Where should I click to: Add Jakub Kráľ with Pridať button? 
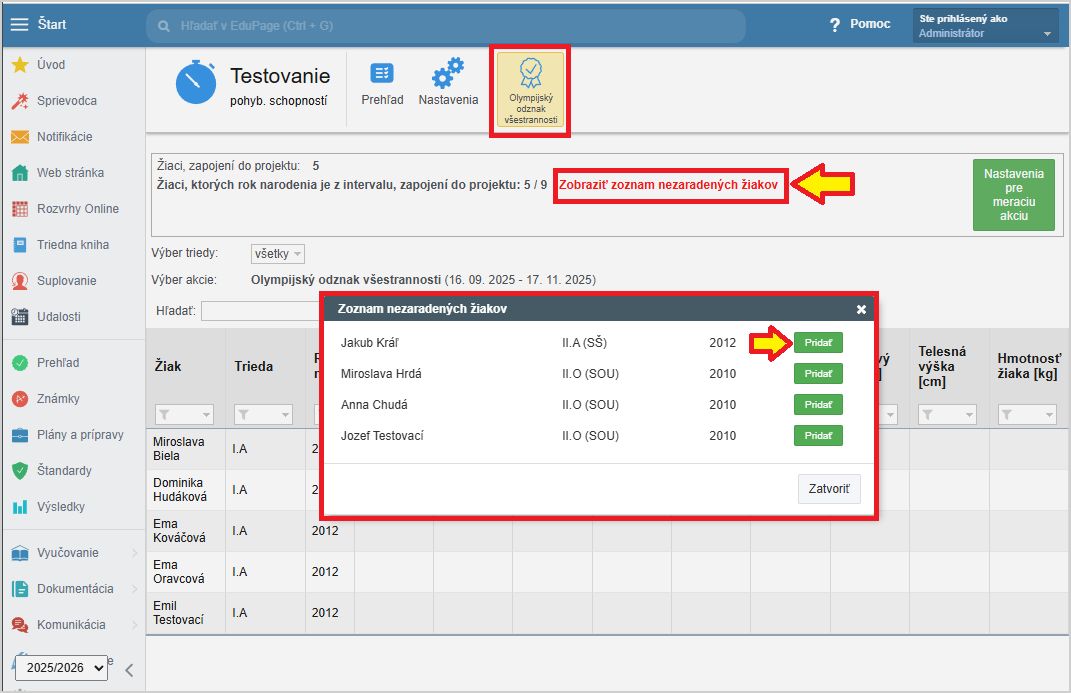(818, 343)
